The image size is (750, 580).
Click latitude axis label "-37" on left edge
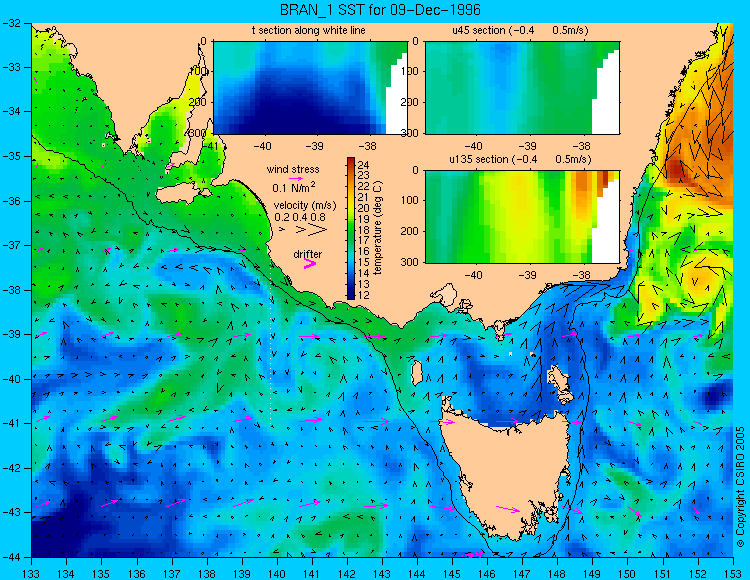pos(11,245)
